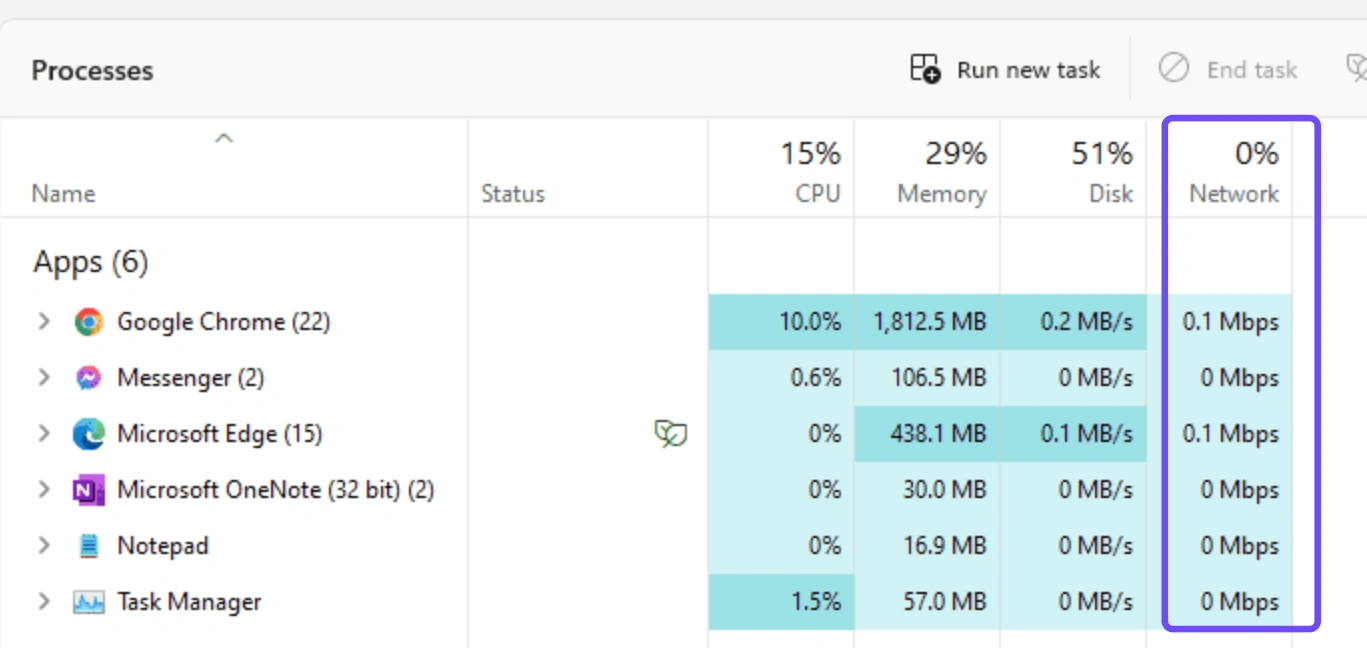
Task: Click the Microsoft Edge app icon
Action: point(88,434)
